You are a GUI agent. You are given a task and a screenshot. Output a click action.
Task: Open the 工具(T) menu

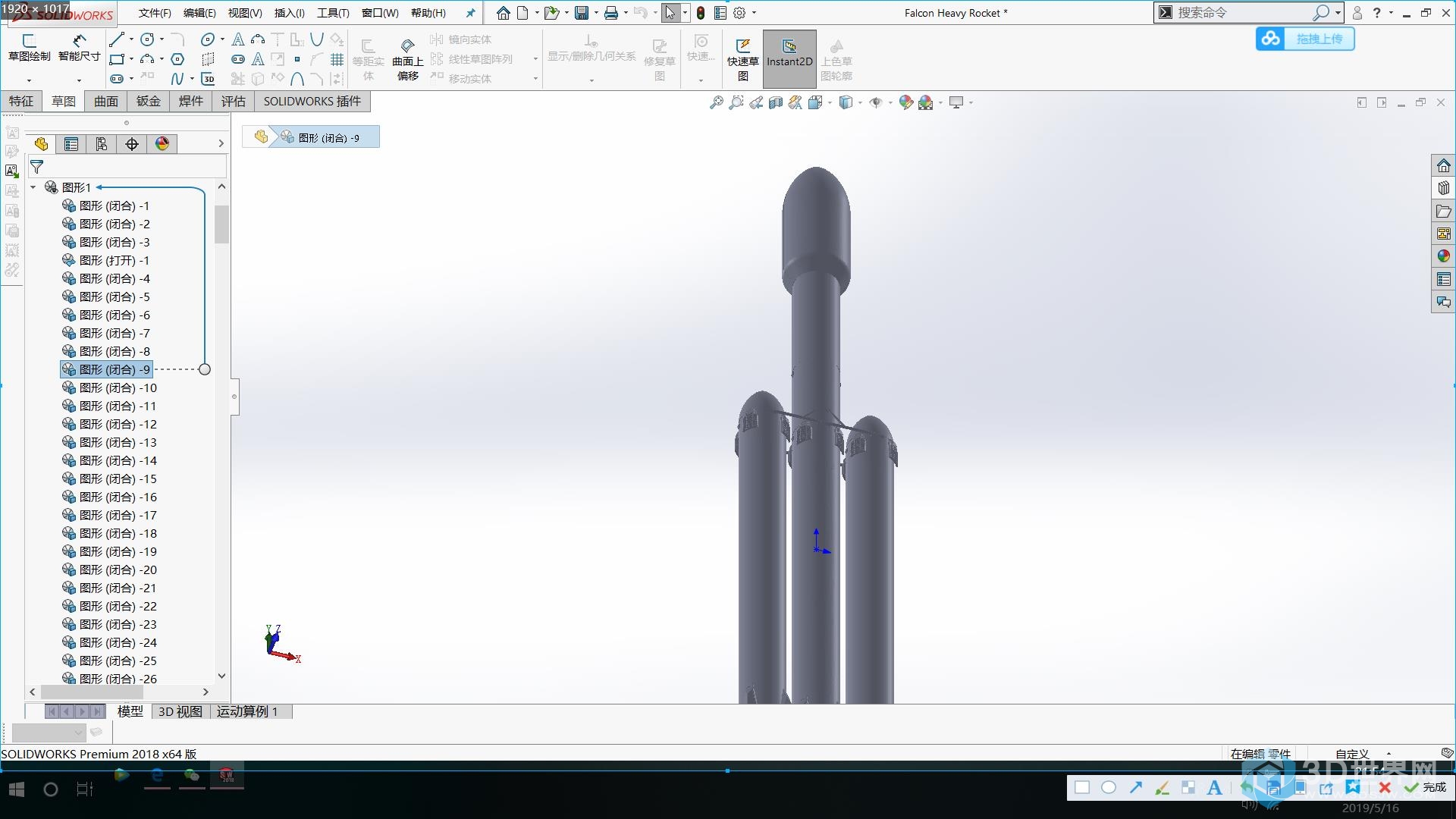pos(333,13)
